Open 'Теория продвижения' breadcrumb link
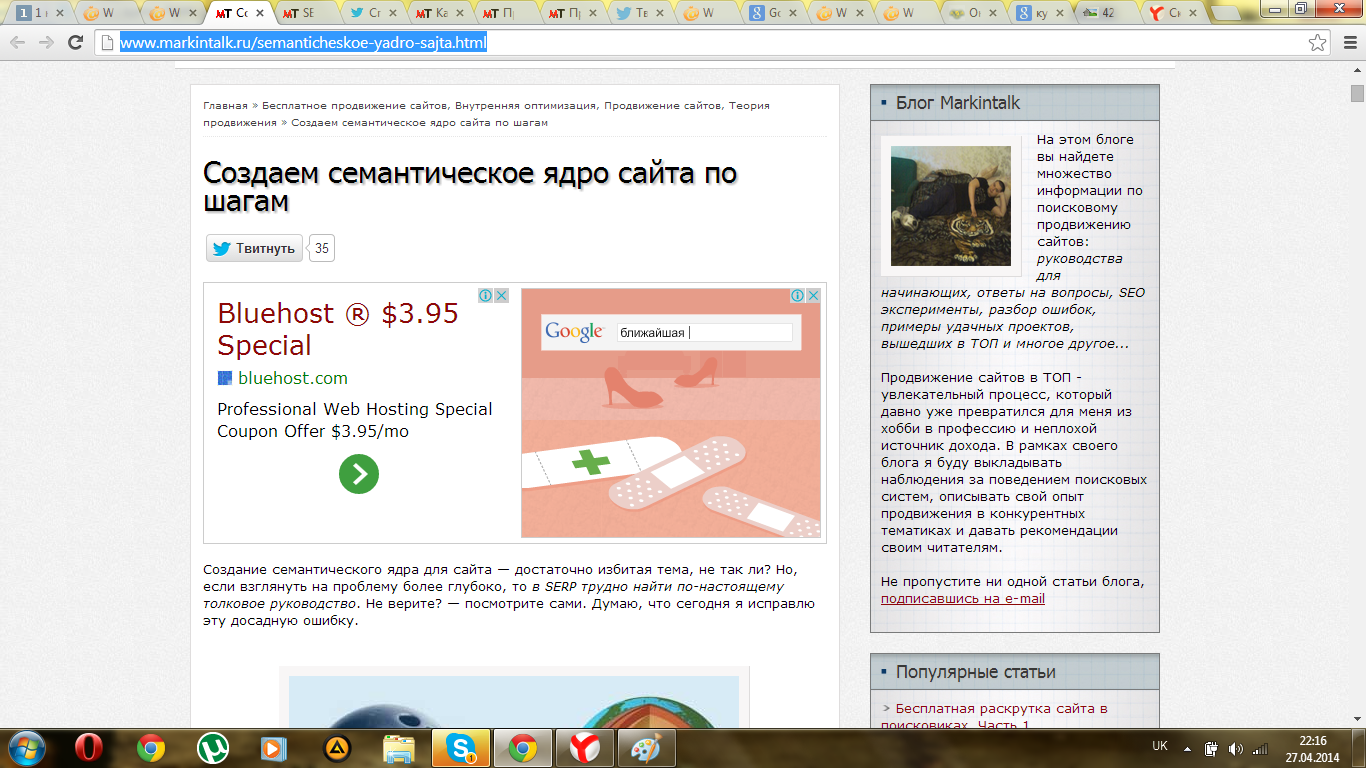This screenshot has width=1366, height=768. pyautogui.click(x=486, y=113)
